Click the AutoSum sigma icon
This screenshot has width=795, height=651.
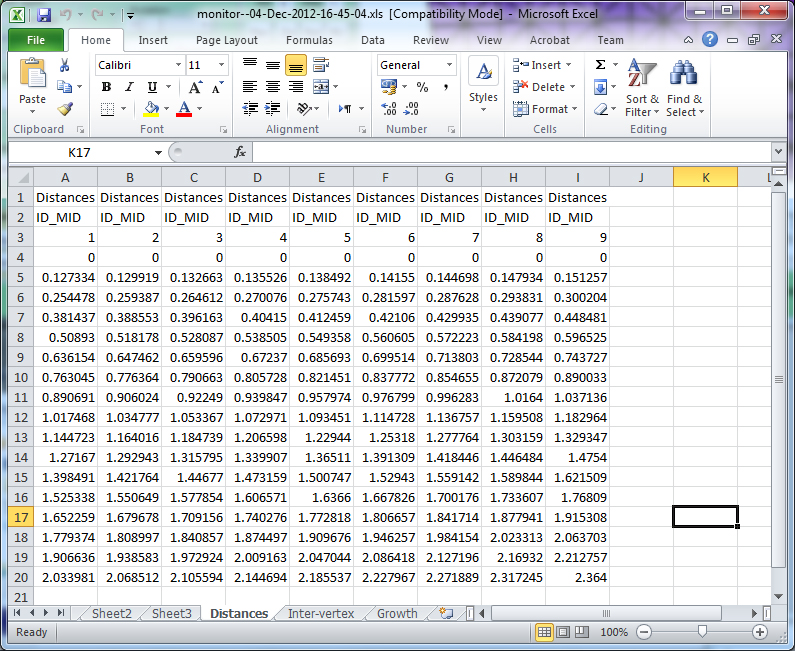tap(600, 65)
